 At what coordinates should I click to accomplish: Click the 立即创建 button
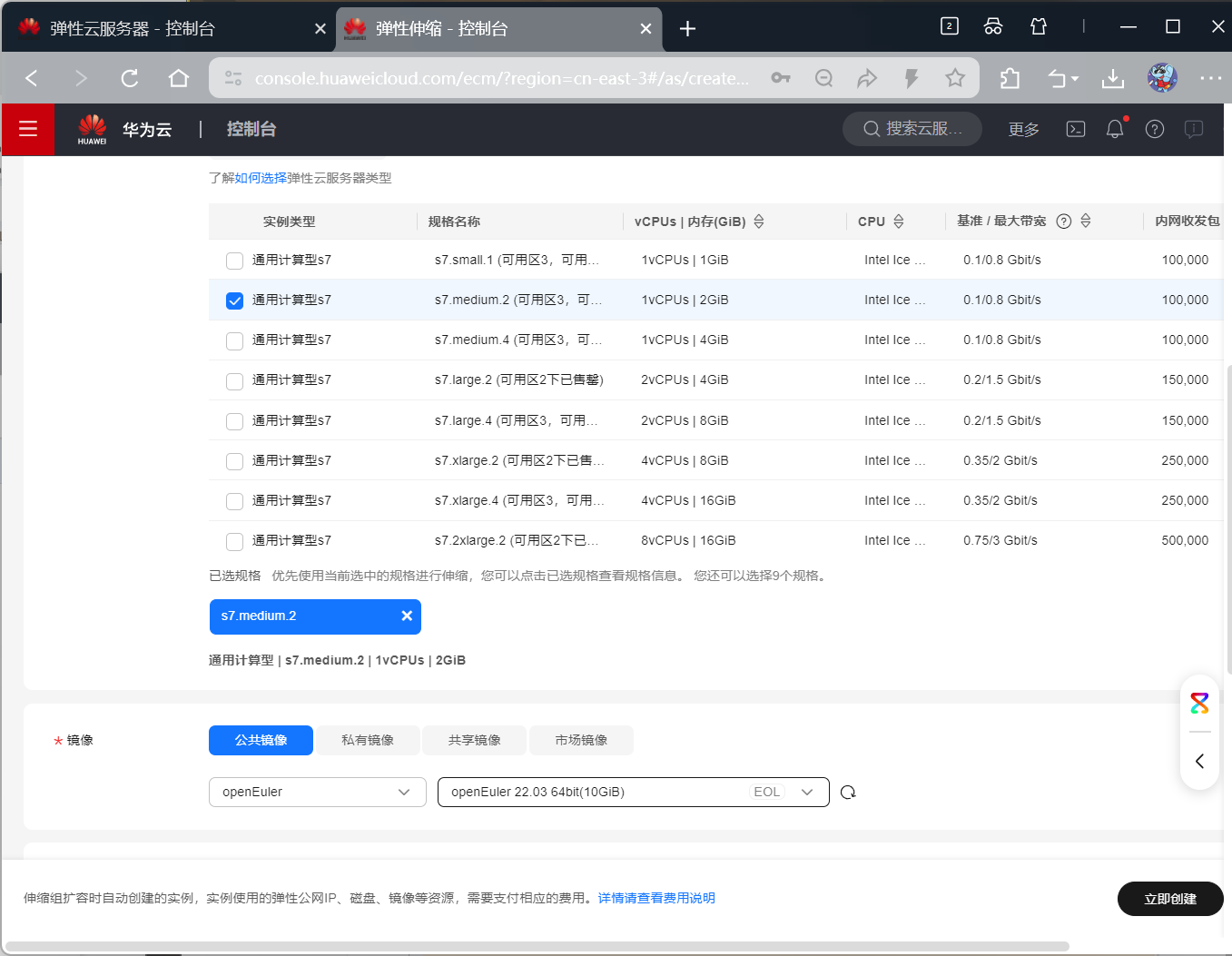coord(1170,899)
